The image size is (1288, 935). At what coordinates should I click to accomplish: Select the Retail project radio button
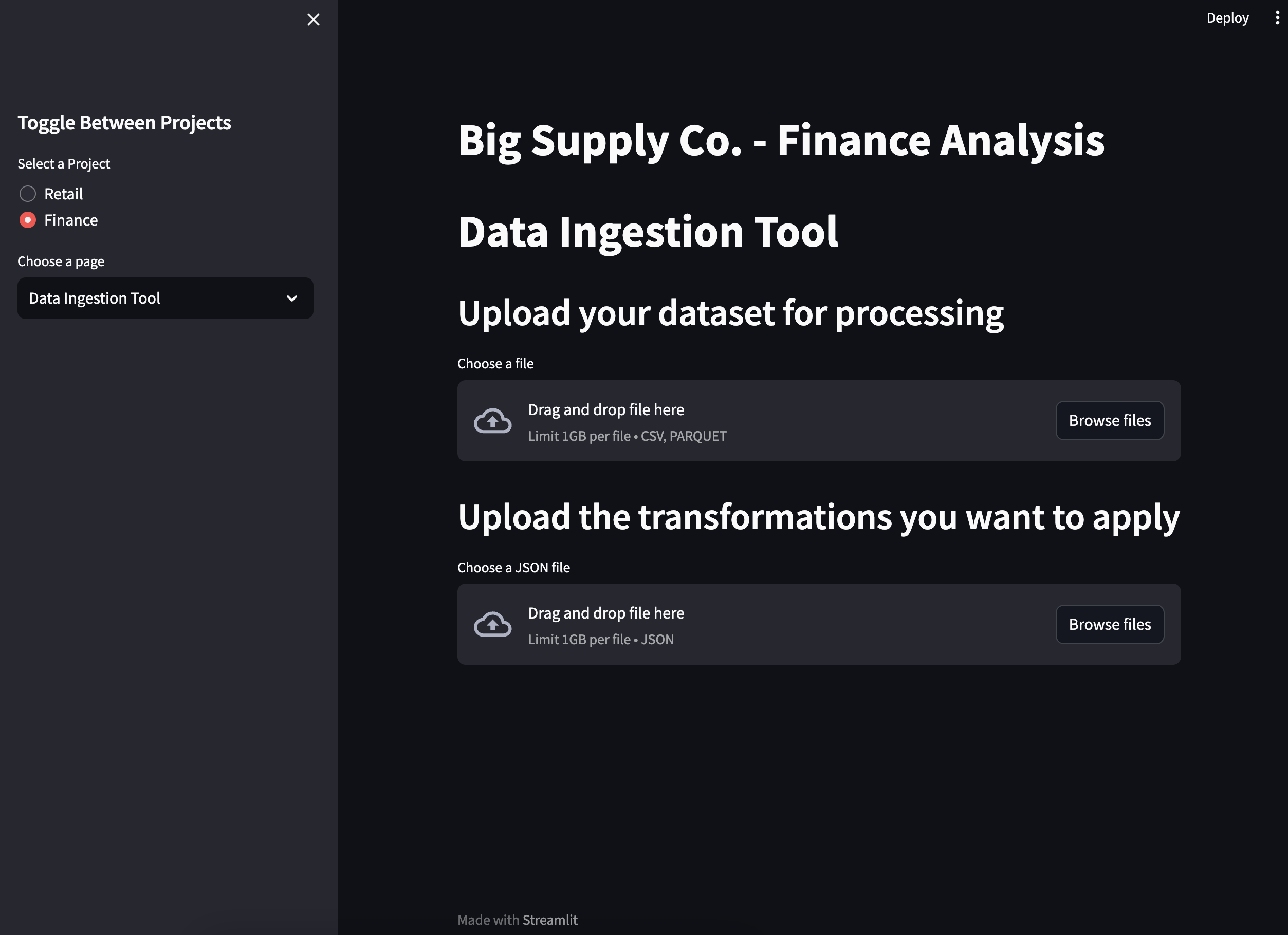click(x=28, y=194)
